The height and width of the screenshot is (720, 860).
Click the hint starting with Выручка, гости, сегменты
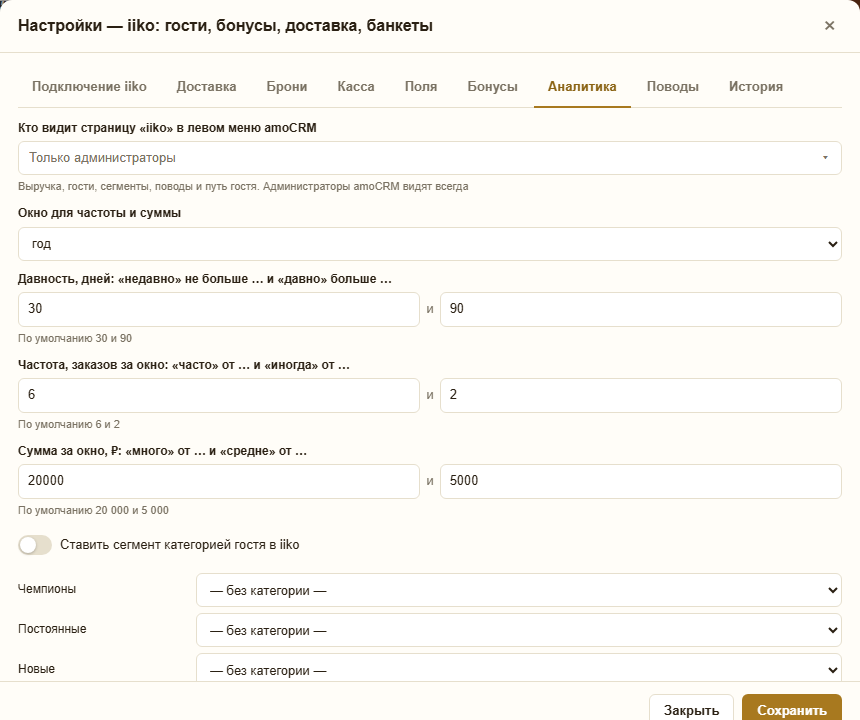pos(243,186)
